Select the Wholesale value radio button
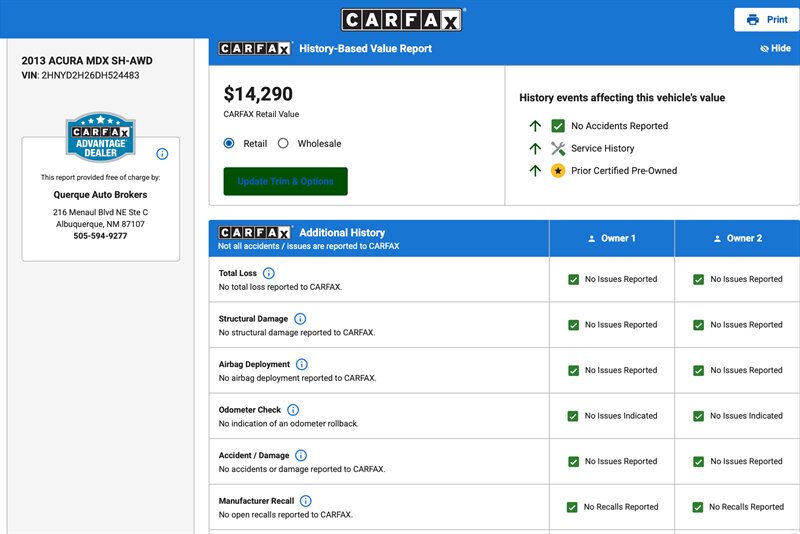The width and height of the screenshot is (800, 534). [283, 144]
